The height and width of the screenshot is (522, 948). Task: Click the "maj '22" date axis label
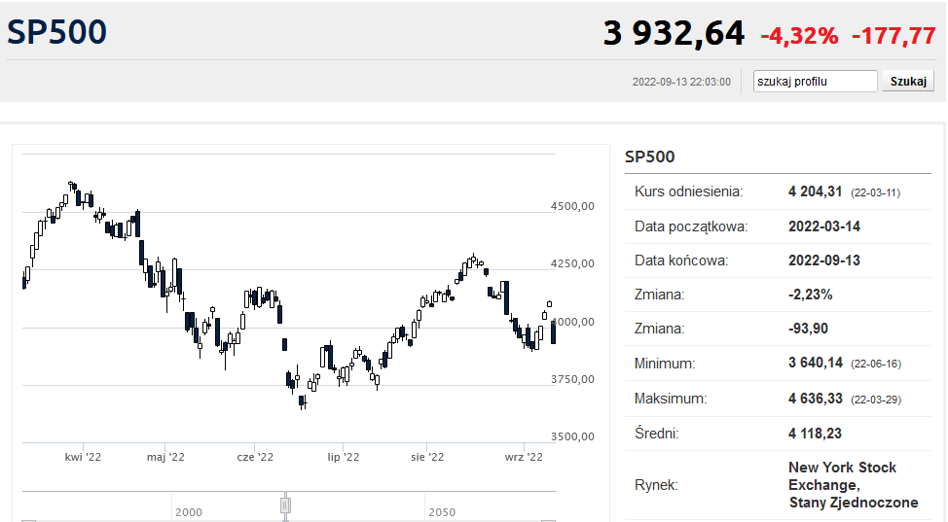(x=166, y=457)
